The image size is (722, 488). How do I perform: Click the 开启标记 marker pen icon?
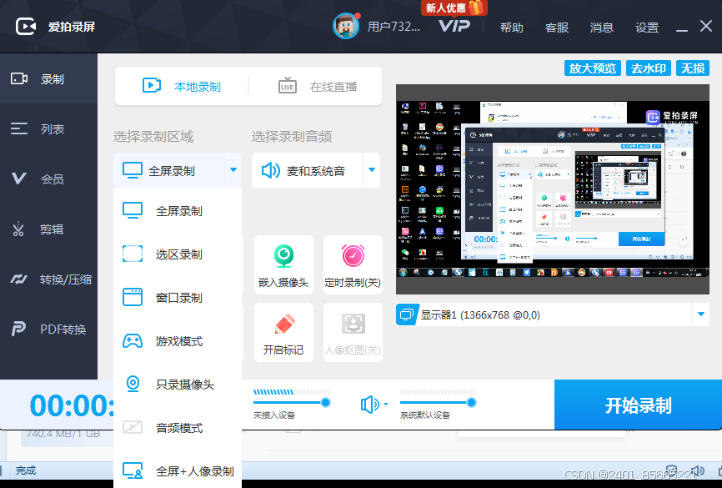point(284,324)
